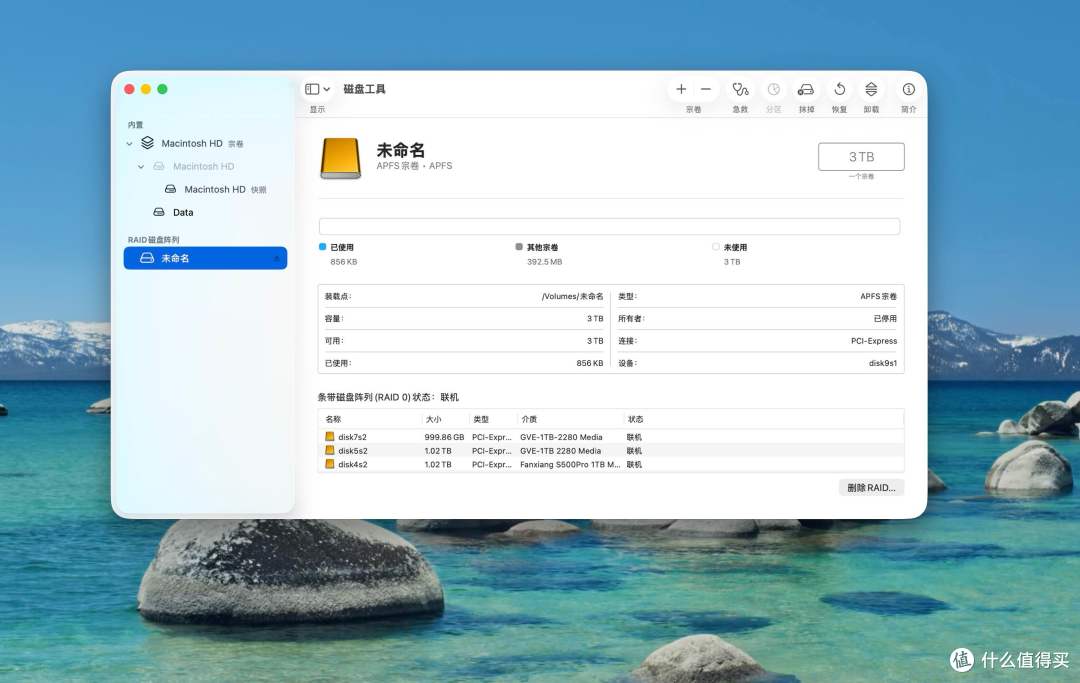Click the APFS 宗卷 type value

coord(878,297)
